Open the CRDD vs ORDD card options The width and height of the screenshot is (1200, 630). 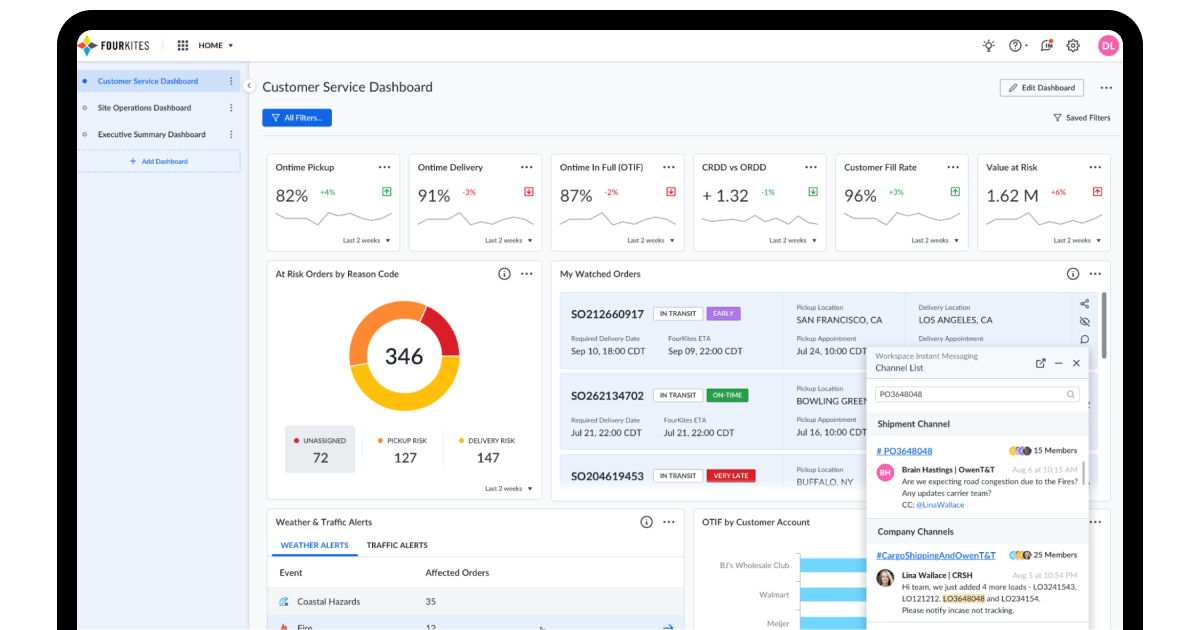[x=811, y=167]
